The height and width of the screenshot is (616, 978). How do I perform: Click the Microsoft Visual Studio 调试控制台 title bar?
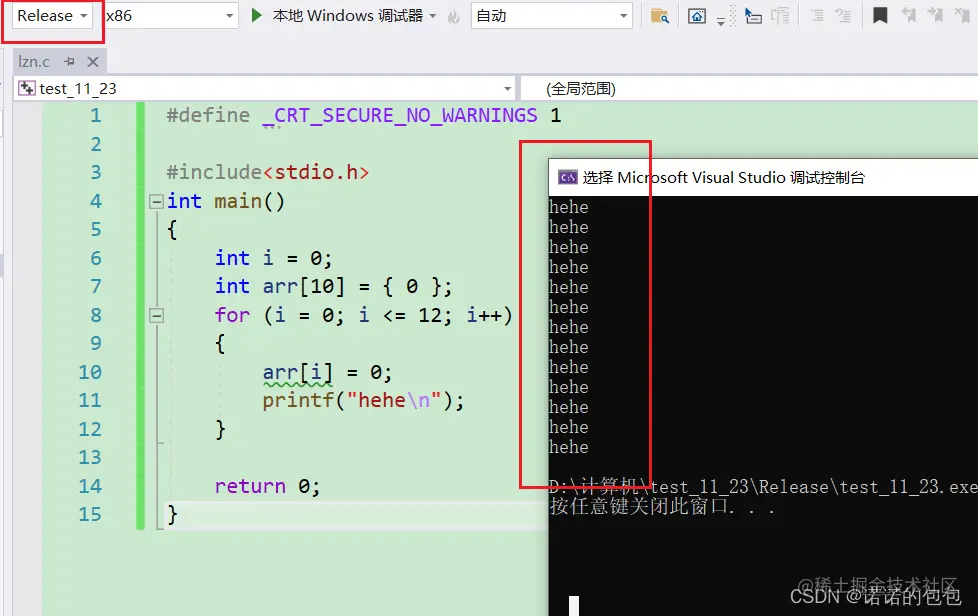point(763,178)
